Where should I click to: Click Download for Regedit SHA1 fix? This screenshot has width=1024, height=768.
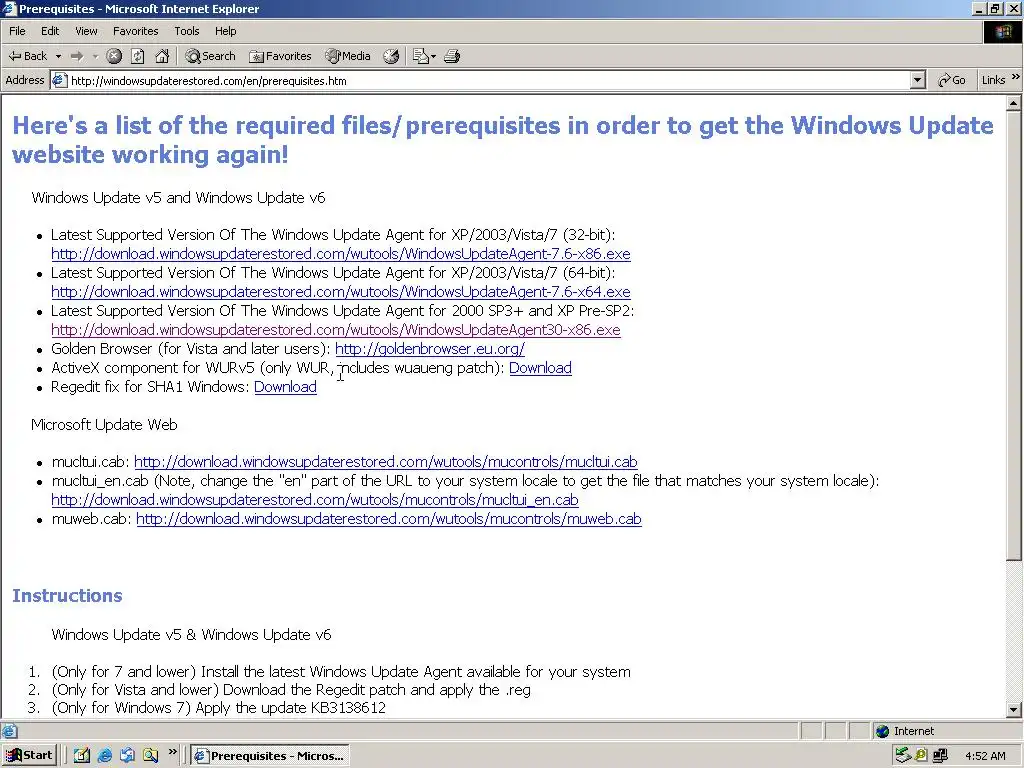point(285,387)
